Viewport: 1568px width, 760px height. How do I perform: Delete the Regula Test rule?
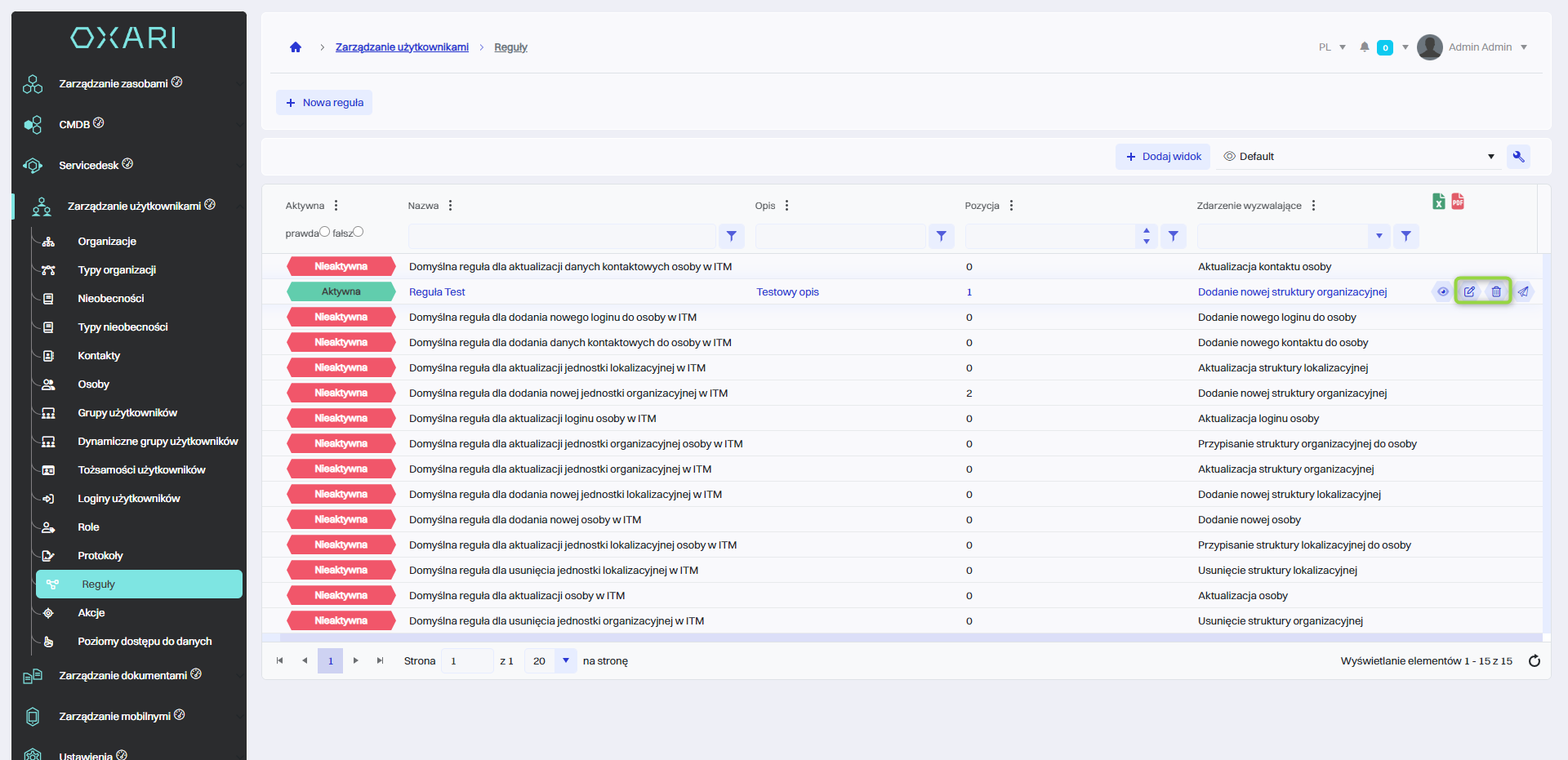point(1496,291)
